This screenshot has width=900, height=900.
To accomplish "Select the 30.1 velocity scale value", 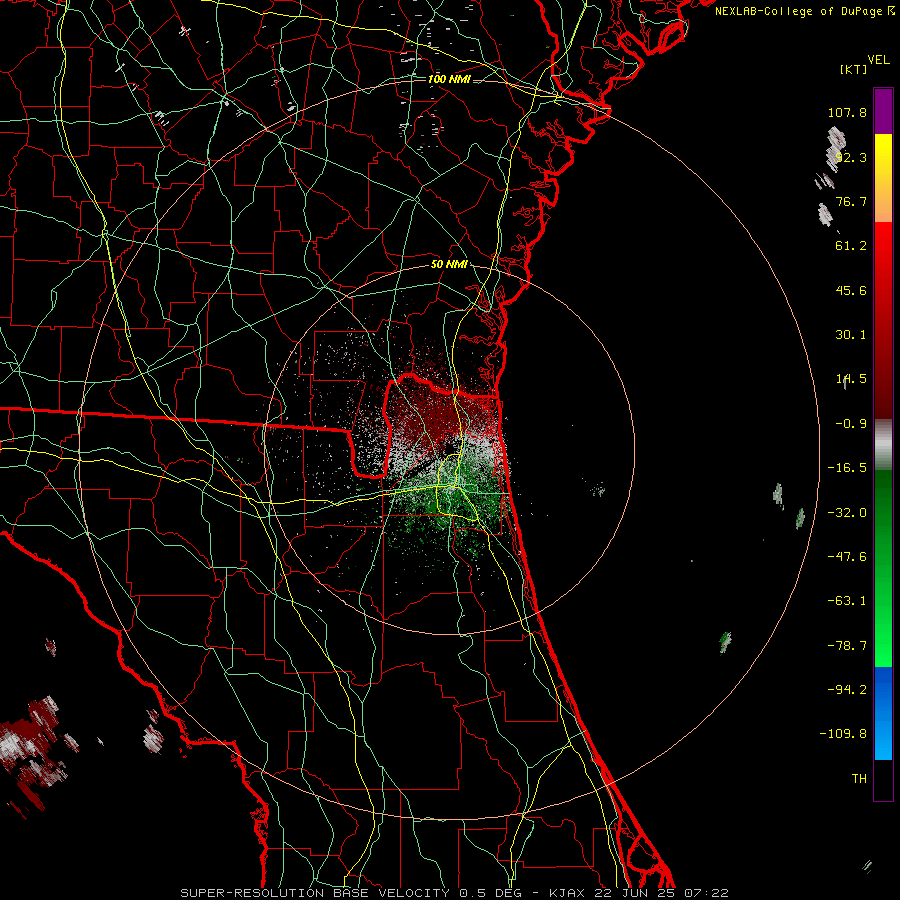I will click(x=851, y=335).
